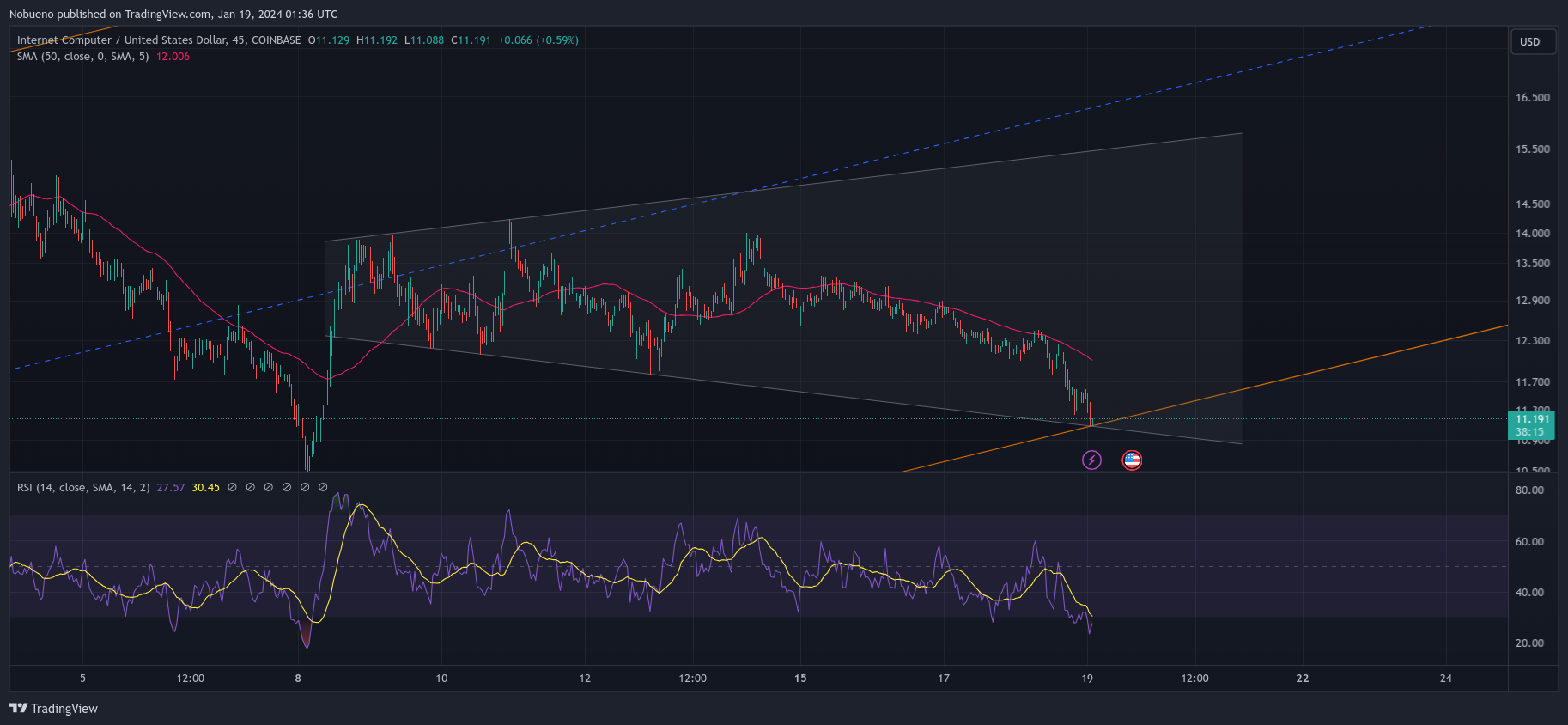Click the current price label 11.191 on axis
The image size is (1568, 725).
tap(1533, 419)
